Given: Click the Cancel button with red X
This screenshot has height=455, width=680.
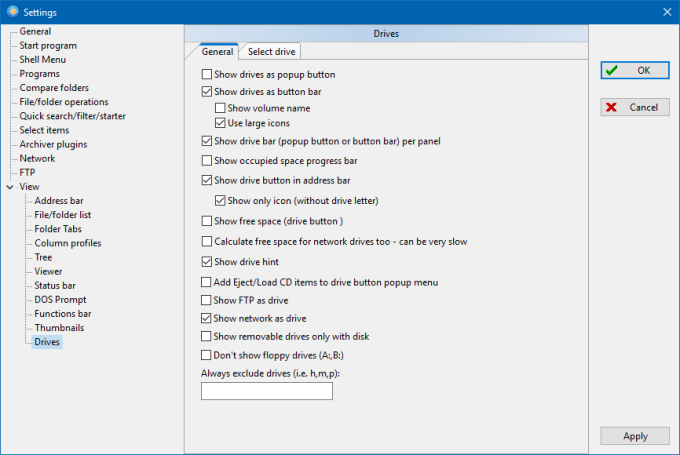Looking at the screenshot, I should pyautogui.click(x=635, y=107).
